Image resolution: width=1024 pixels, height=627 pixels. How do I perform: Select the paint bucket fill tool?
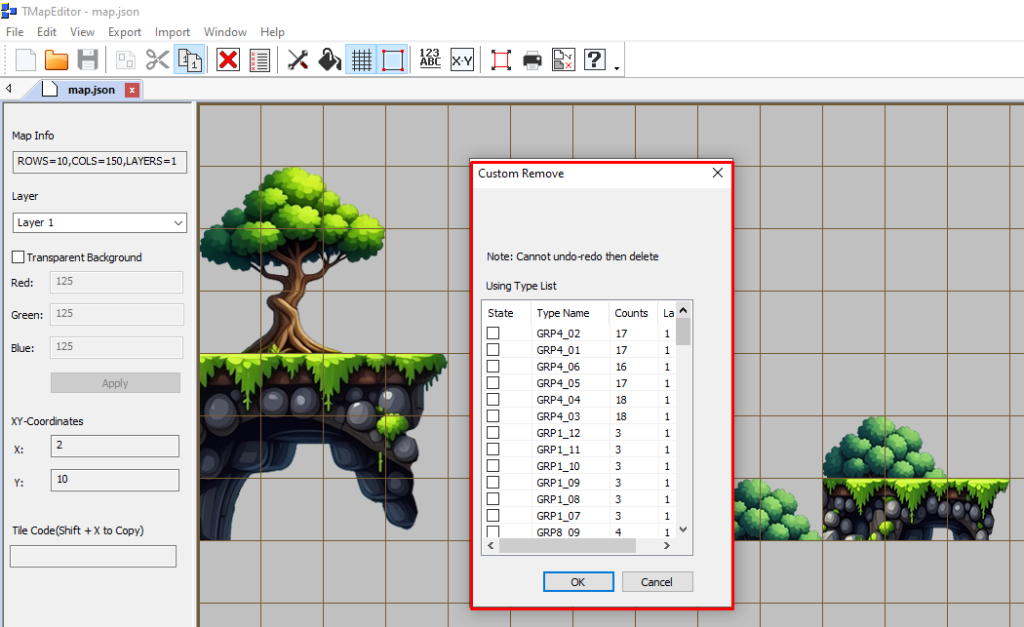(x=329, y=59)
